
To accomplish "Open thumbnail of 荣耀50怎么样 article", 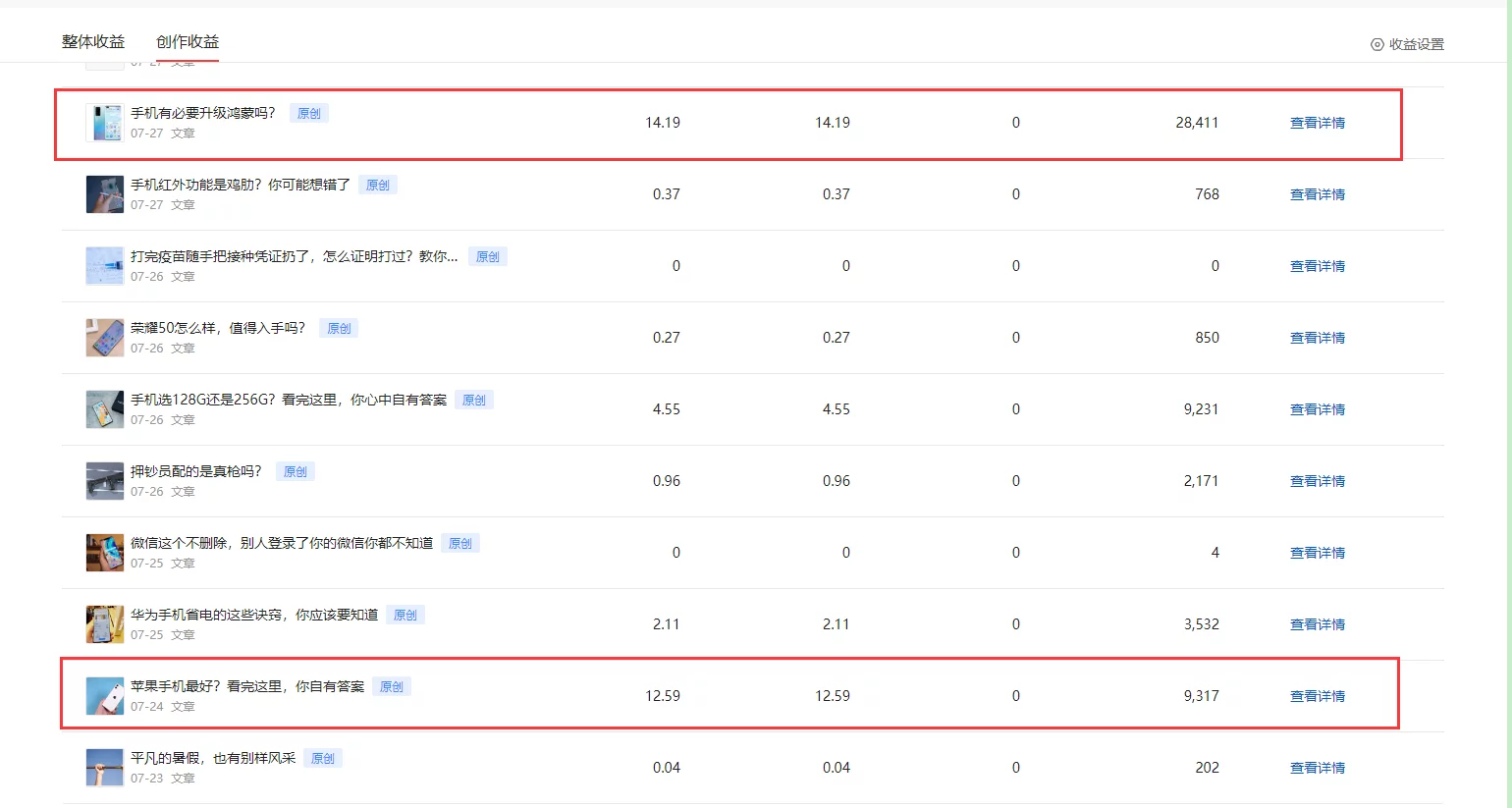I will click(x=104, y=338).
